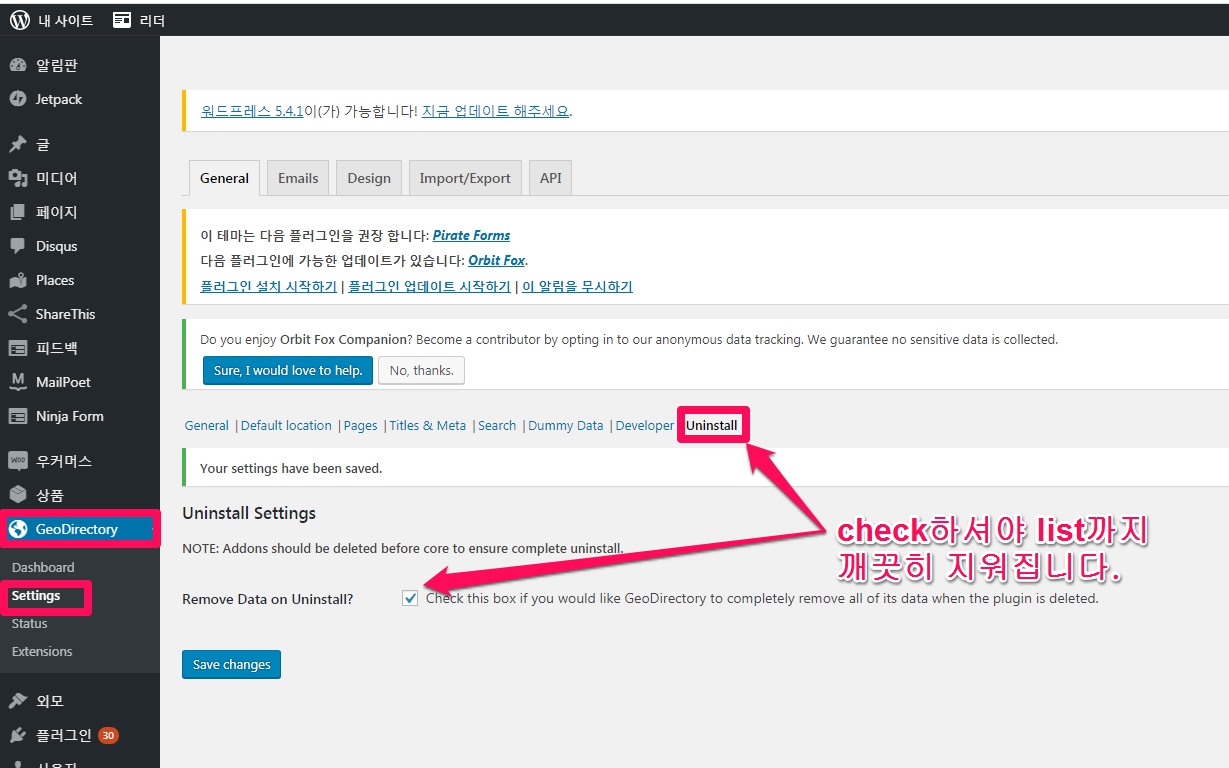Click the pushpin icon beside 글
The width and height of the screenshot is (1229, 768).
click(18, 144)
